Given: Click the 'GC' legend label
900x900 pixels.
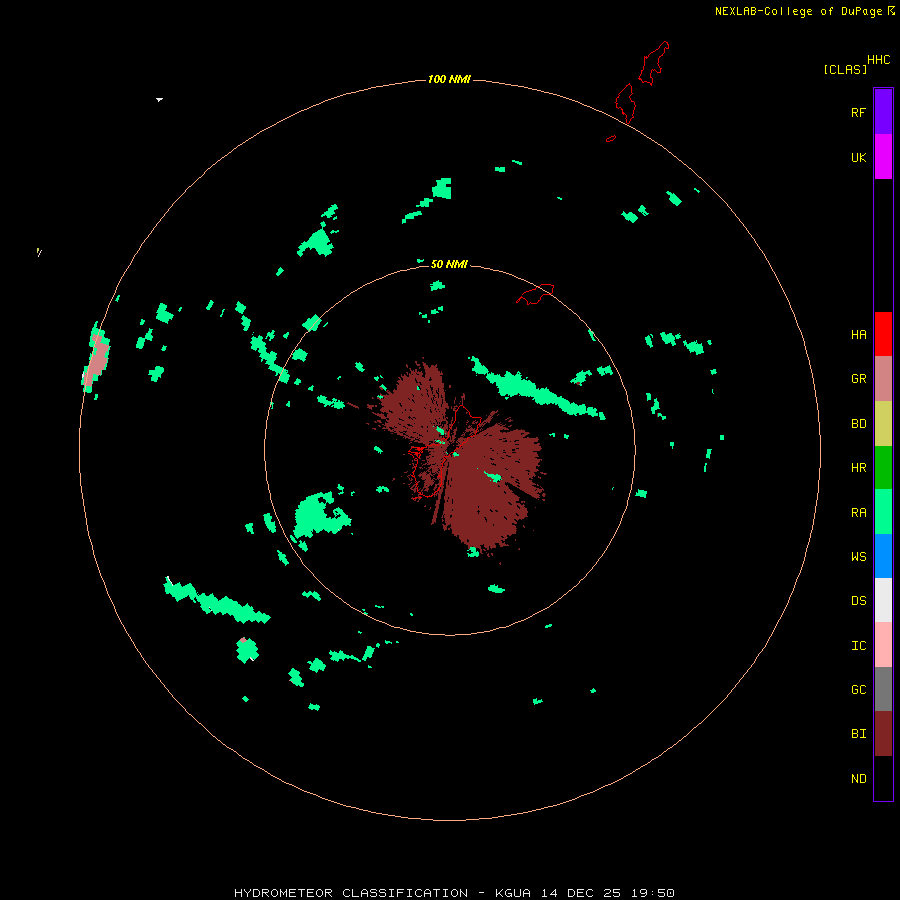Looking at the screenshot, I should click(858, 690).
